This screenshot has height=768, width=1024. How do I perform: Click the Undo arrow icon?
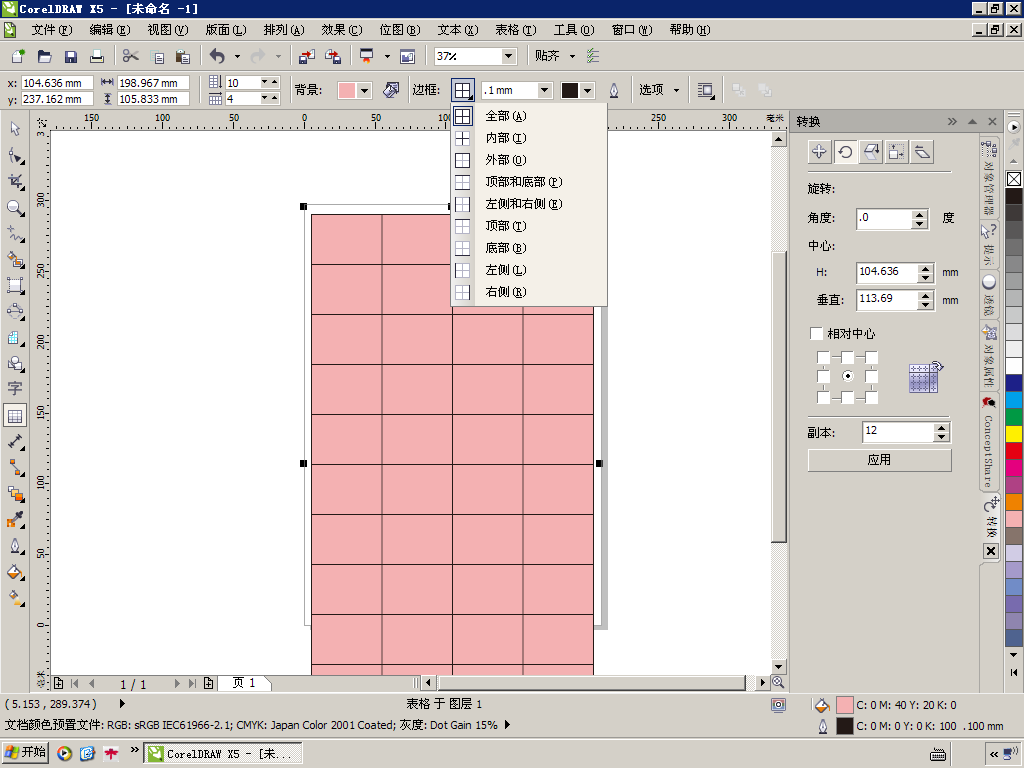pos(217,57)
